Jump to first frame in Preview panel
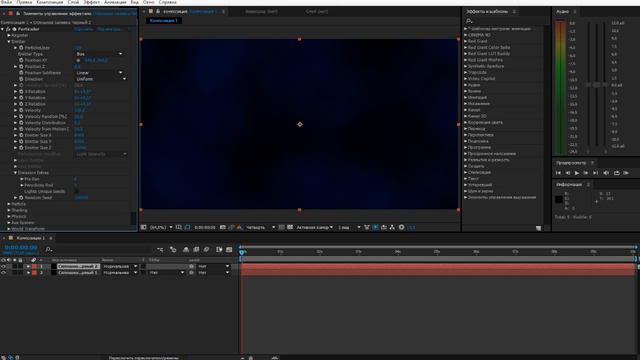The image size is (640, 360). [558, 173]
